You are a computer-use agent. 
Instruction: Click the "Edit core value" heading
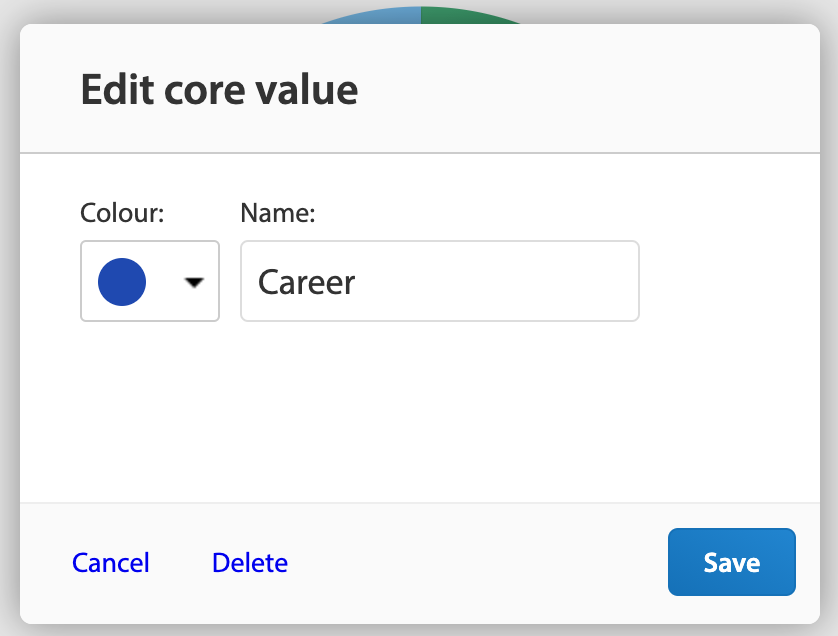pyautogui.click(x=219, y=89)
